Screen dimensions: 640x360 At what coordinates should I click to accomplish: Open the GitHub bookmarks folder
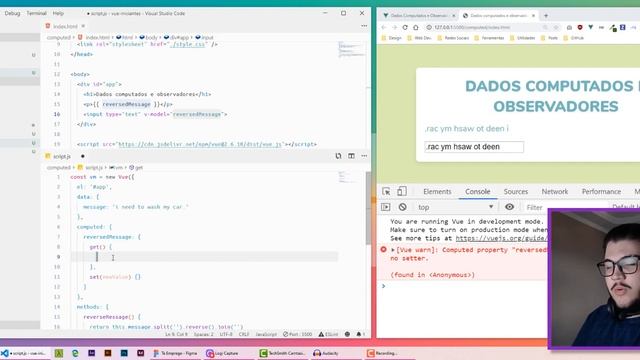coord(573,38)
